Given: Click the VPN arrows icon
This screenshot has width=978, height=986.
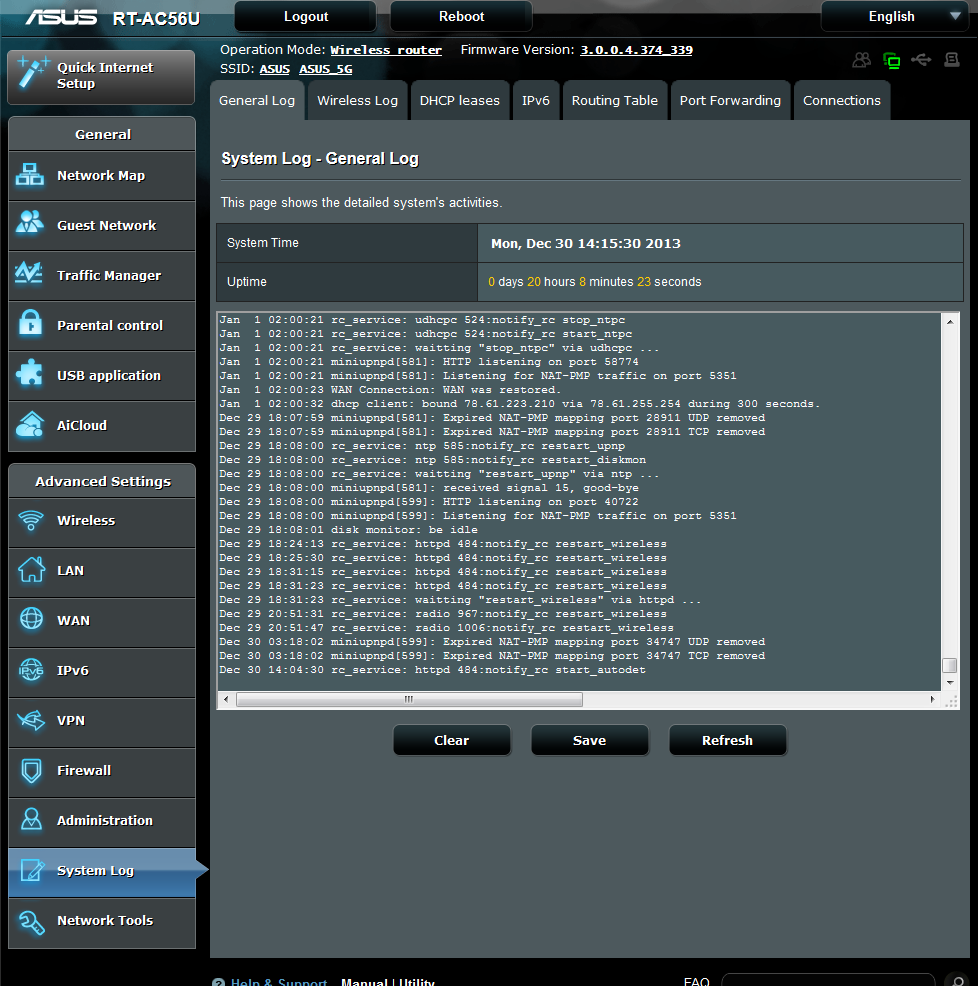Looking at the screenshot, I should pos(31,720).
